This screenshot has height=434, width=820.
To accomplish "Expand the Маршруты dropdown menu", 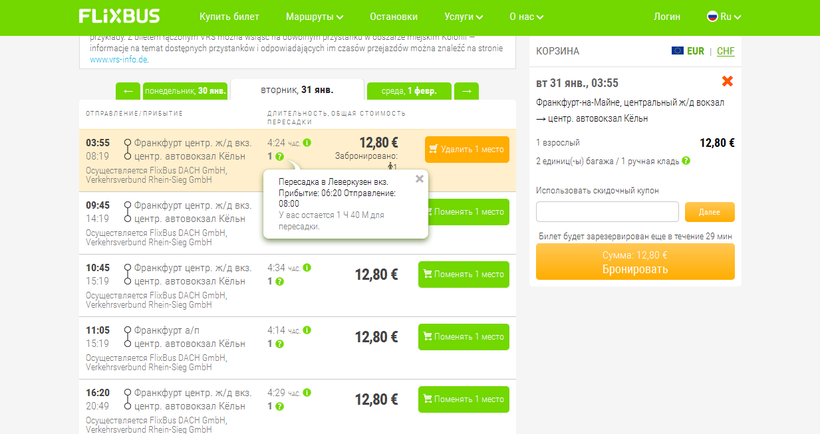I will [314, 17].
